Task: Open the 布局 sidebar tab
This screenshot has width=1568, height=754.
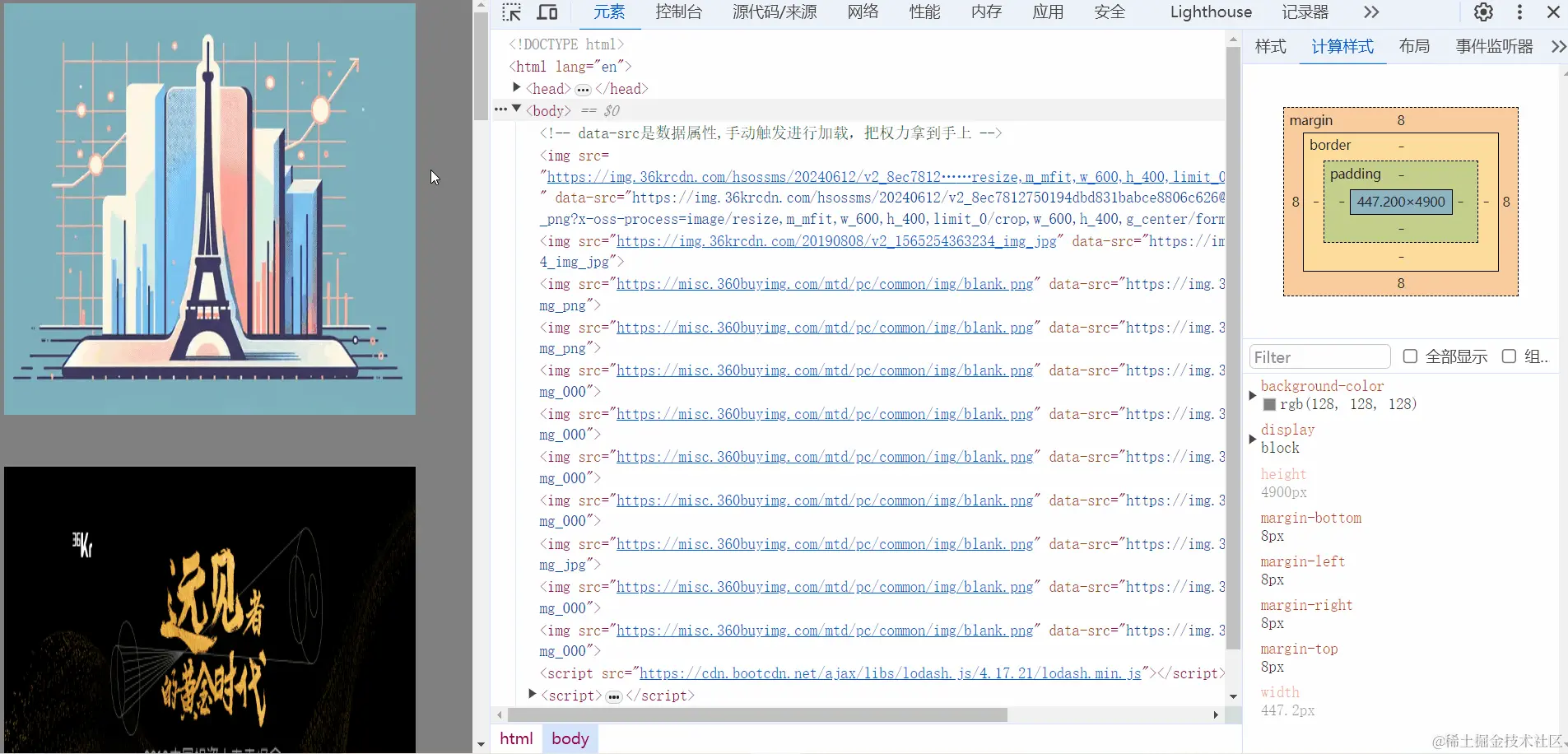Action: click(x=1414, y=46)
